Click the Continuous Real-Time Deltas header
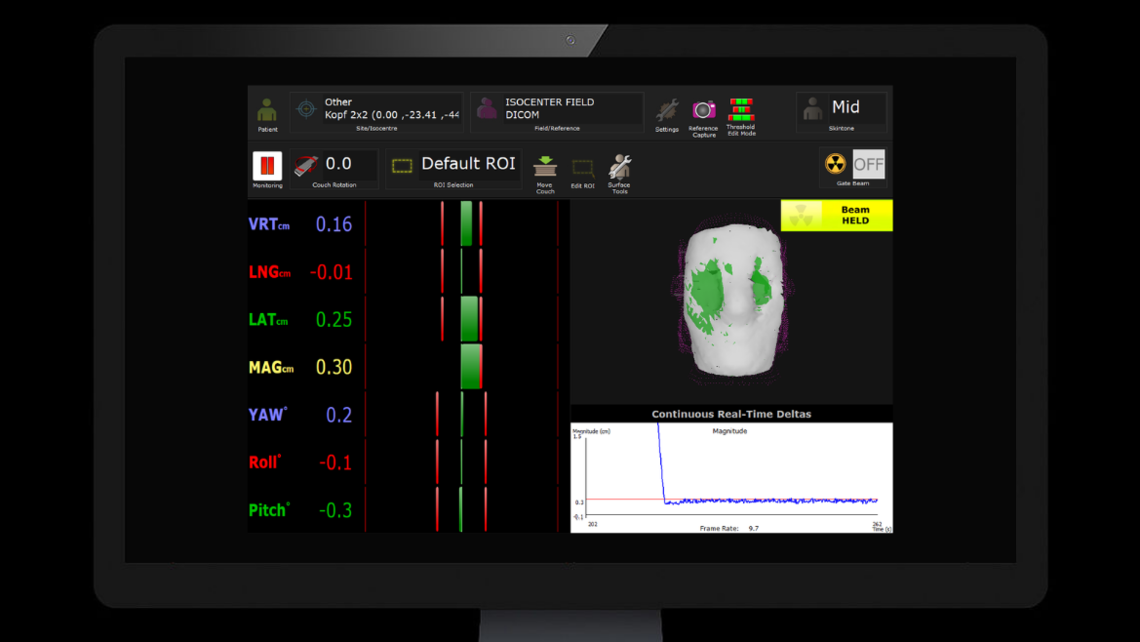 [x=731, y=413]
